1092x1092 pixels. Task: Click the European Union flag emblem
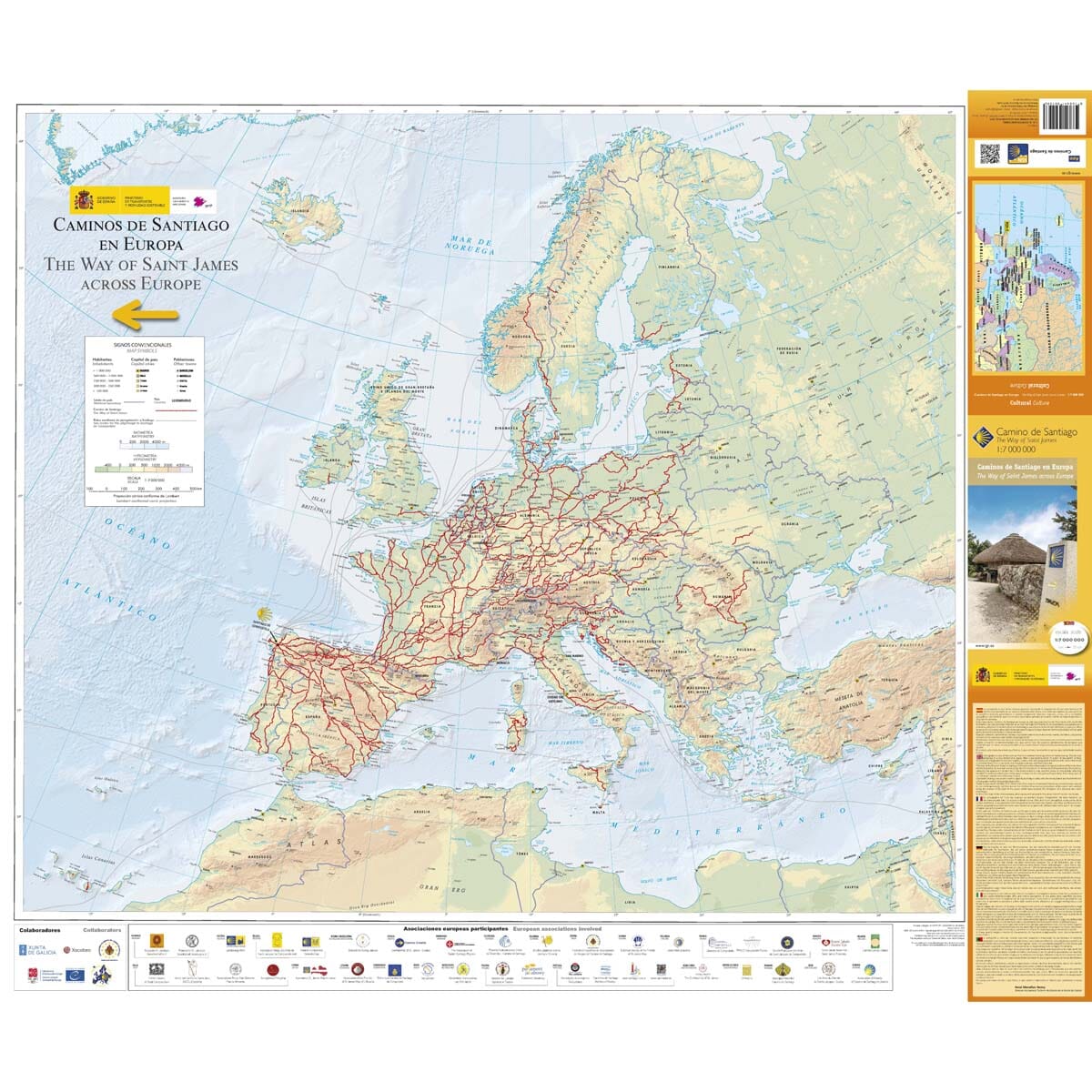pos(101,975)
